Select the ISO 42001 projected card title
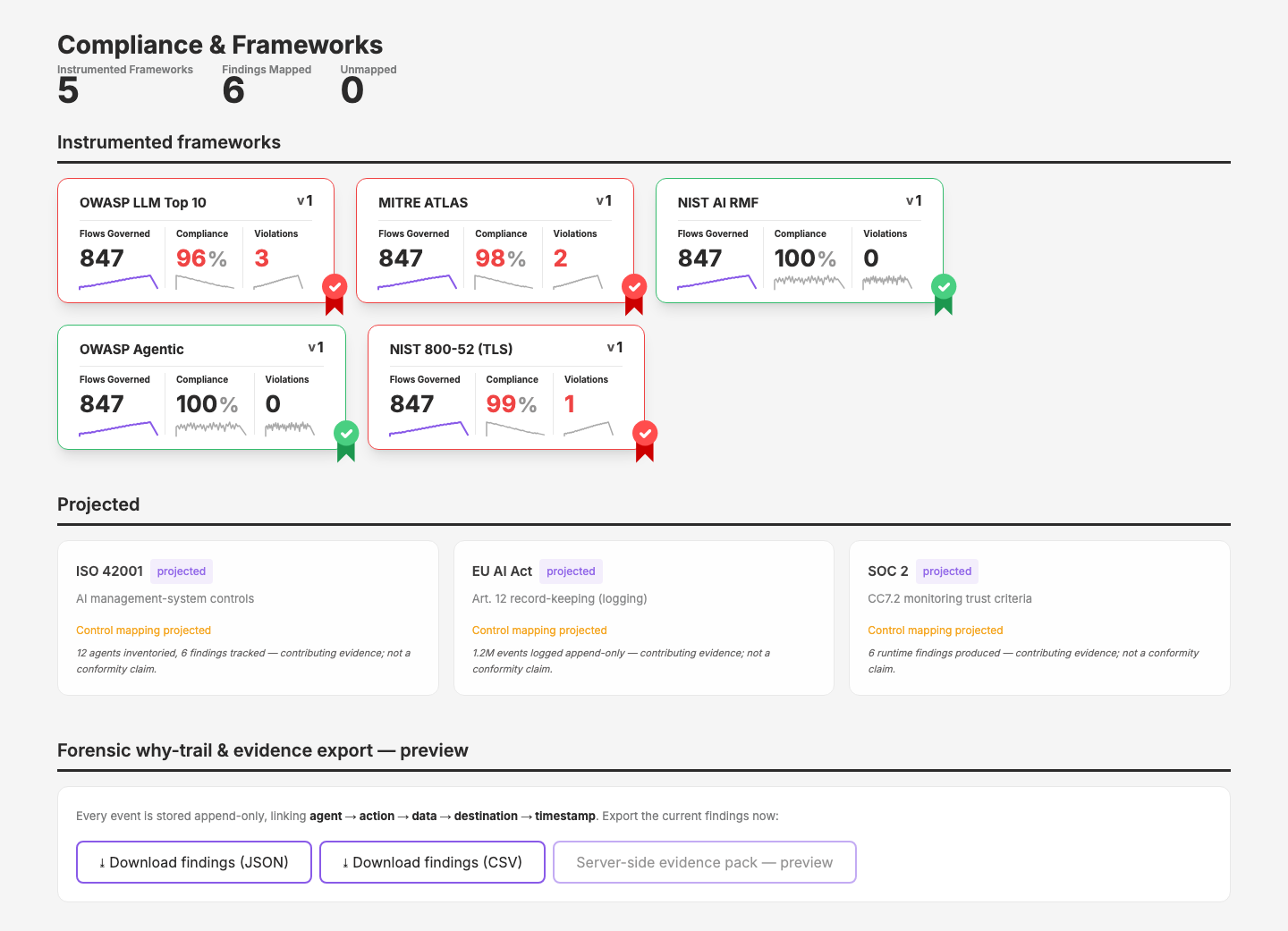This screenshot has height=931, width=1288. click(x=109, y=571)
